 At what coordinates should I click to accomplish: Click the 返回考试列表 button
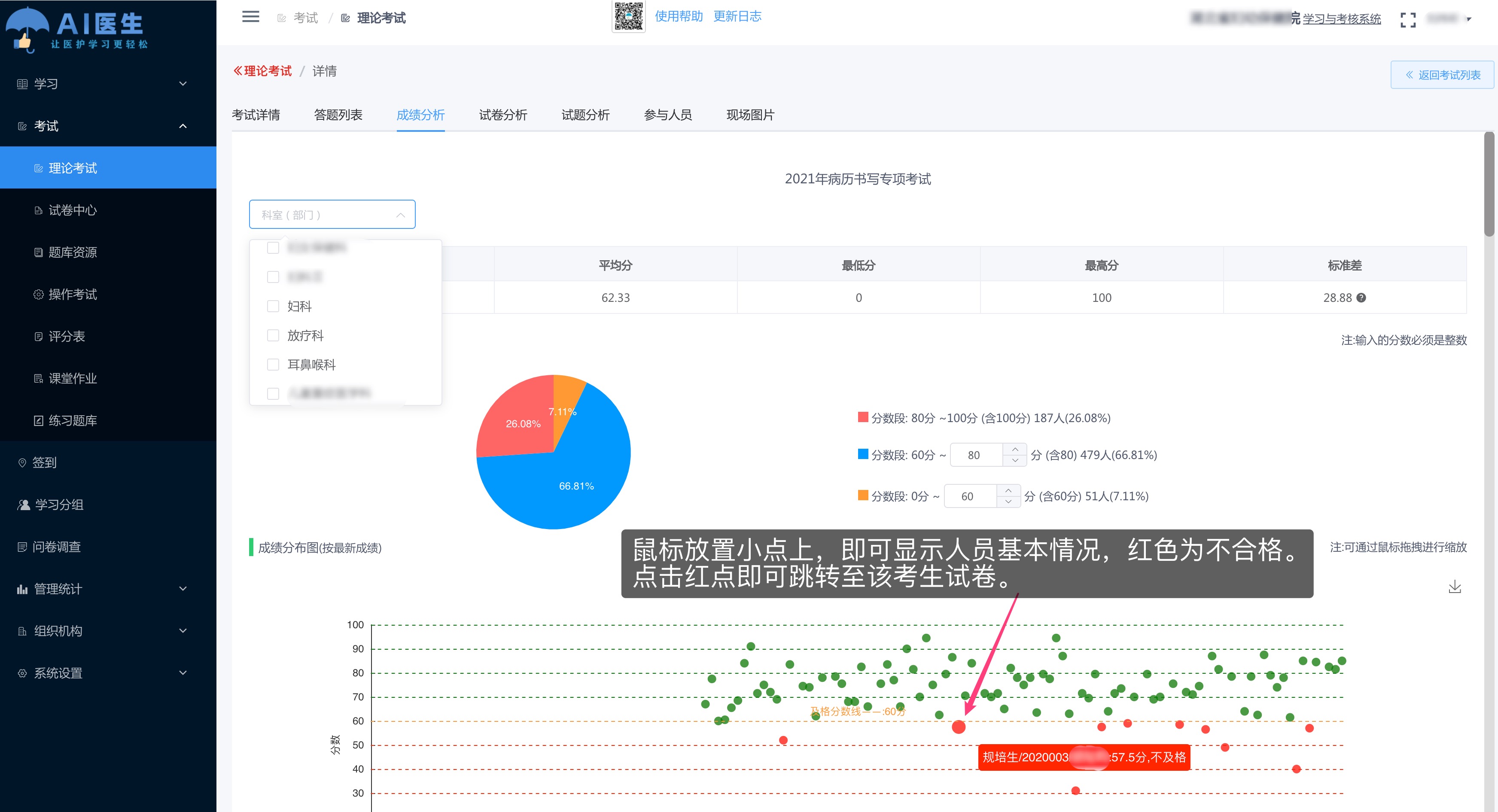click(1442, 75)
